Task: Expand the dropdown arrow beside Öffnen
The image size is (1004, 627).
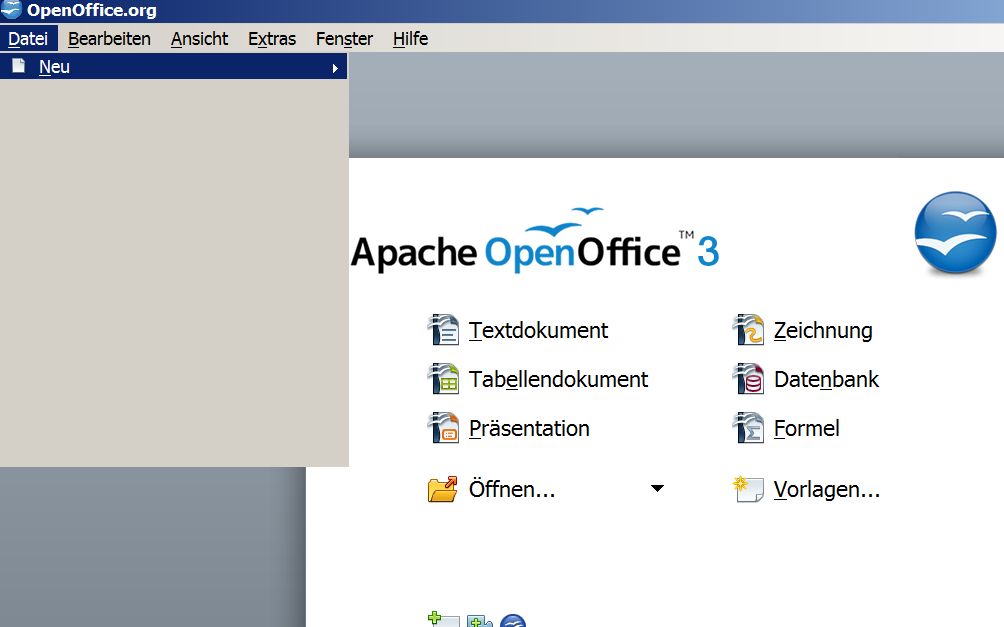Action: (657, 489)
